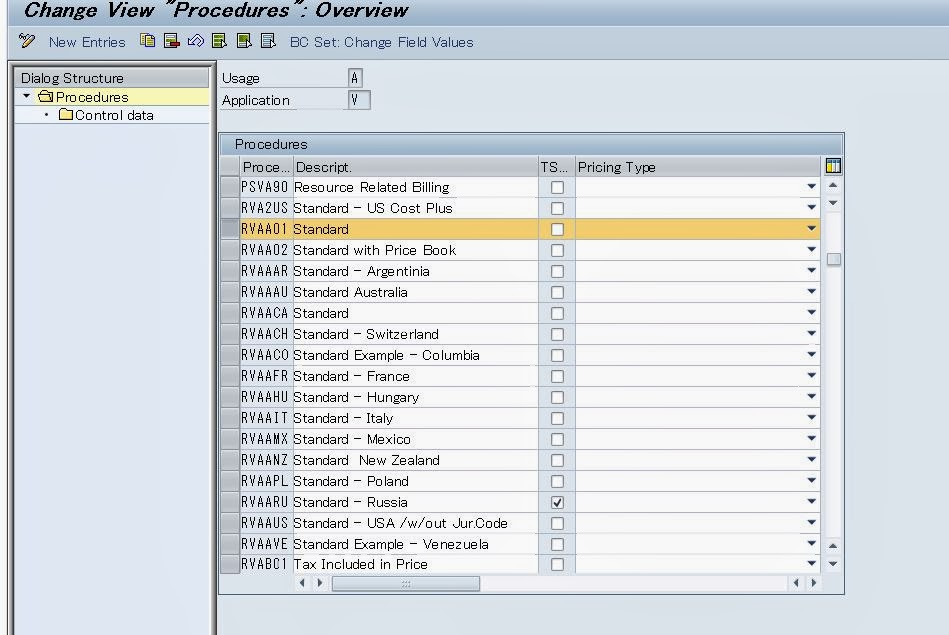Toggle the TS checkbox for RVAAUS
The width and height of the screenshot is (949, 635).
(x=557, y=524)
